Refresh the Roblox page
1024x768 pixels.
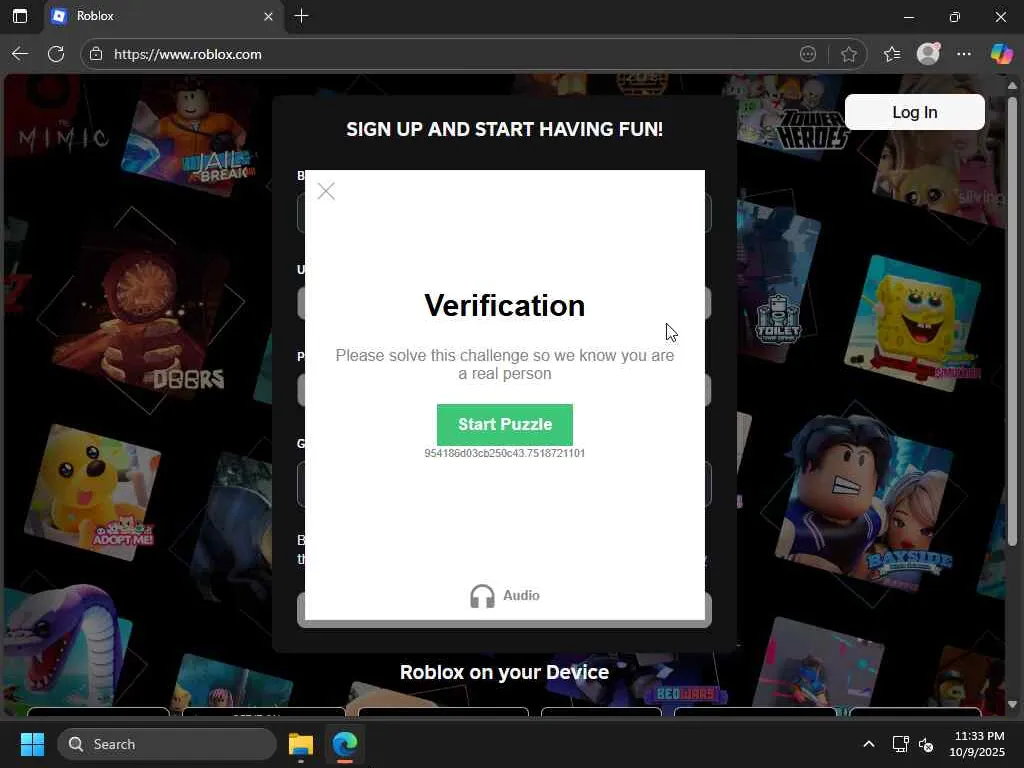(x=56, y=54)
